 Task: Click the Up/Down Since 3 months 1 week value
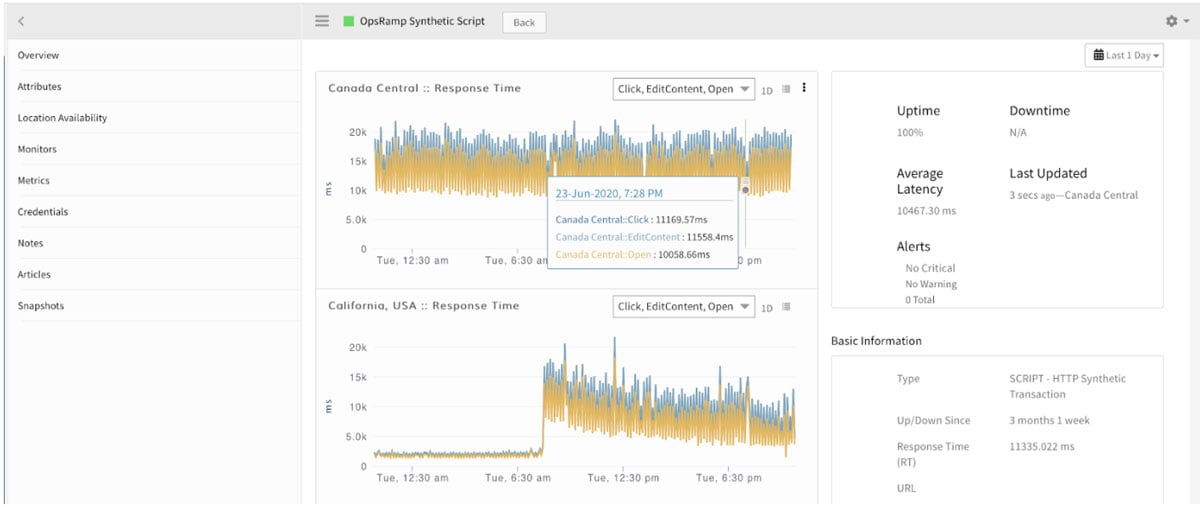pyautogui.click(x=1050, y=421)
